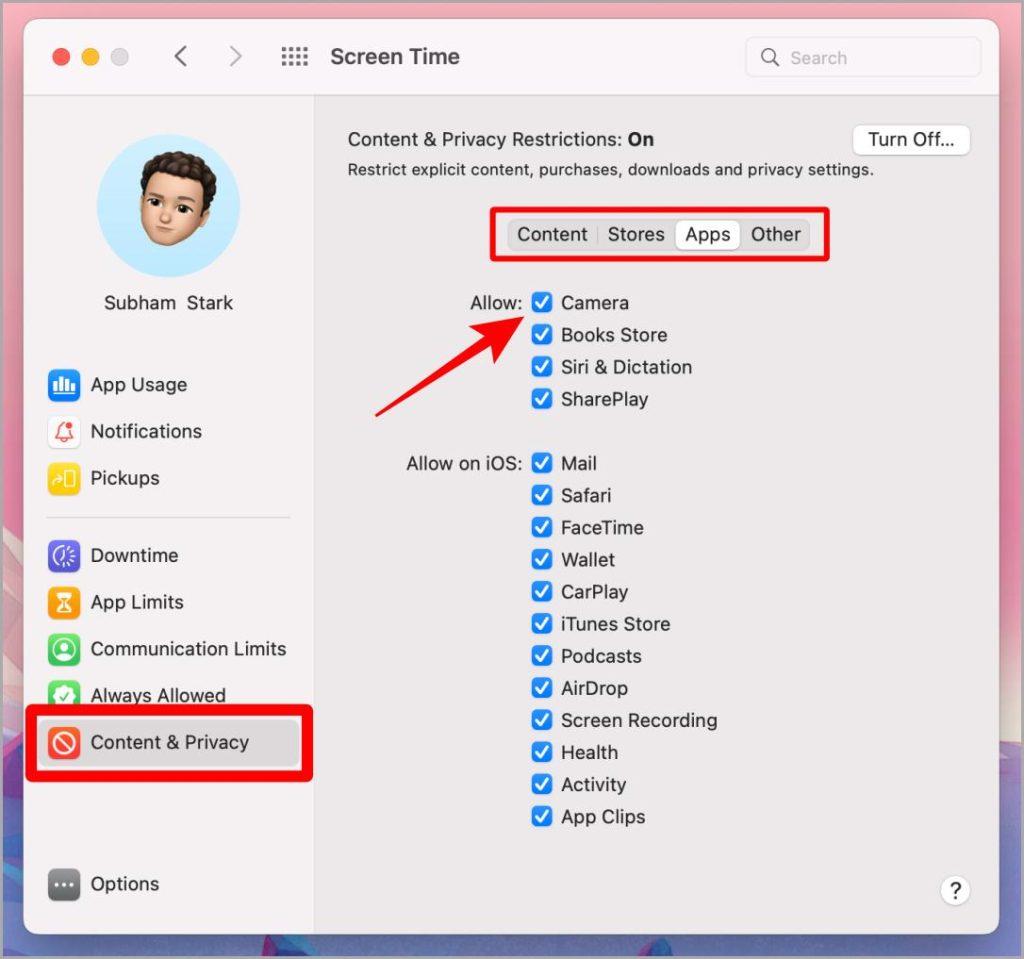Viewport: 1024px width, 959px height.
Task: Click the red close window button
Action: tap(61, 57)
